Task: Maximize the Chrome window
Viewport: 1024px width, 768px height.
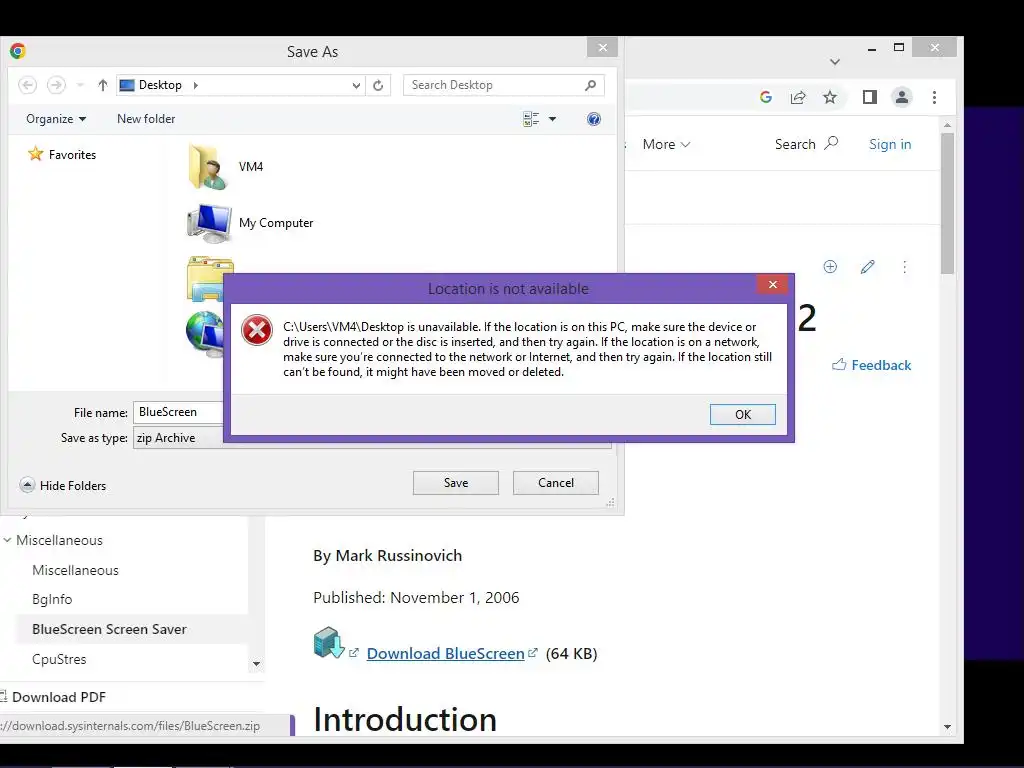Action: (x=899, y=48)
